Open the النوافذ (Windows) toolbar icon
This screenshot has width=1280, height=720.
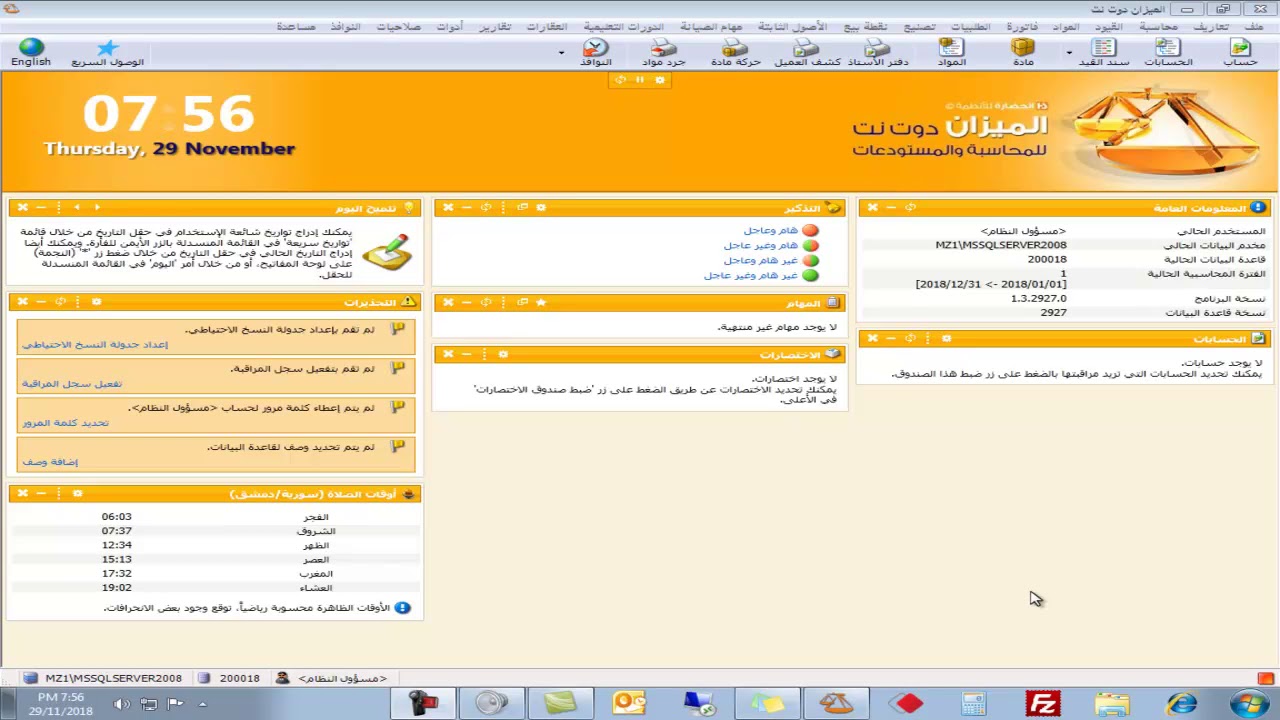click(x=595, y=52)
